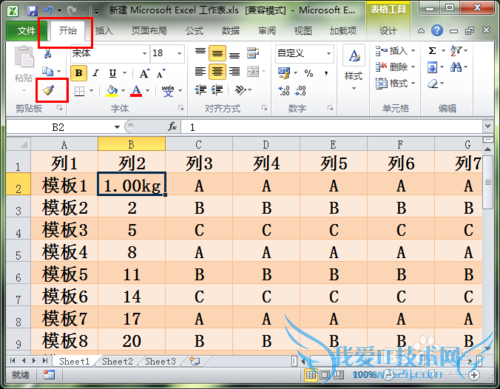
Task: Toggle right text alignment
Action: [x=234, y=71]
